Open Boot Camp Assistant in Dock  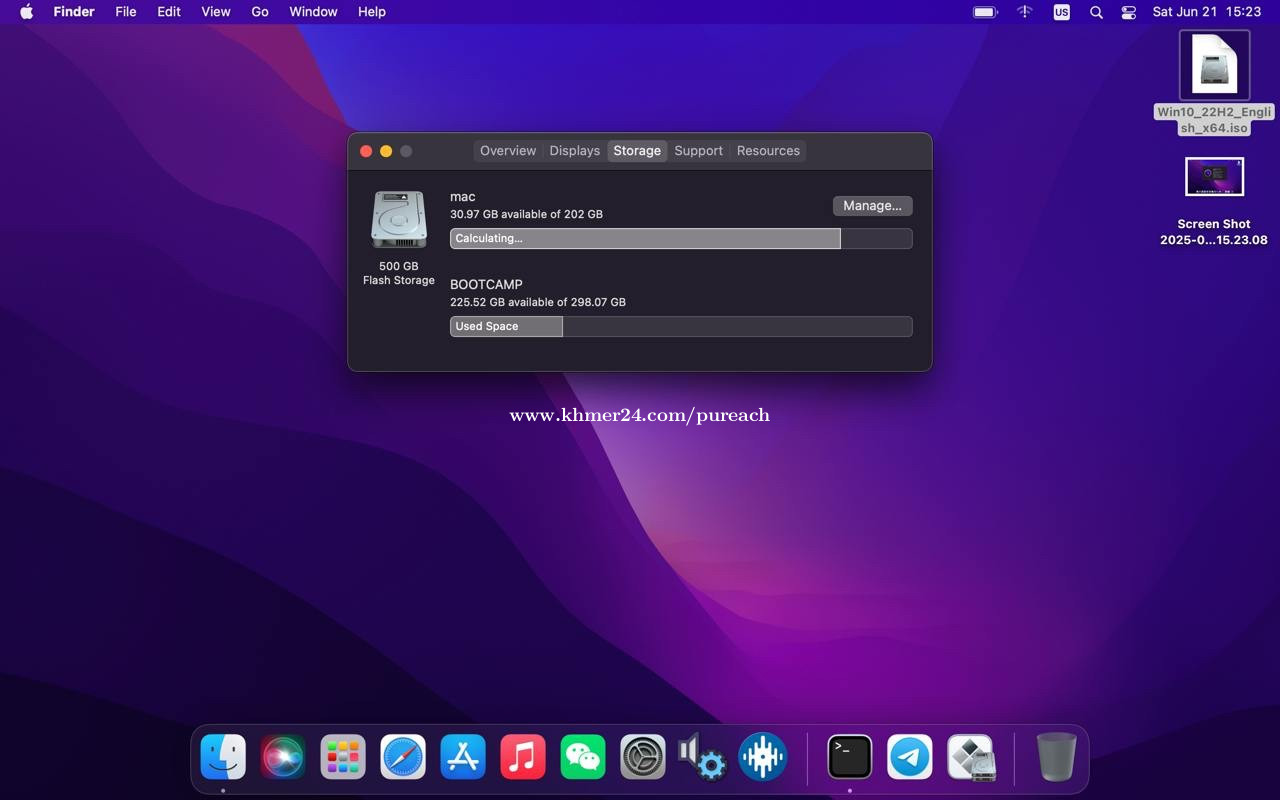click(970, 757)
